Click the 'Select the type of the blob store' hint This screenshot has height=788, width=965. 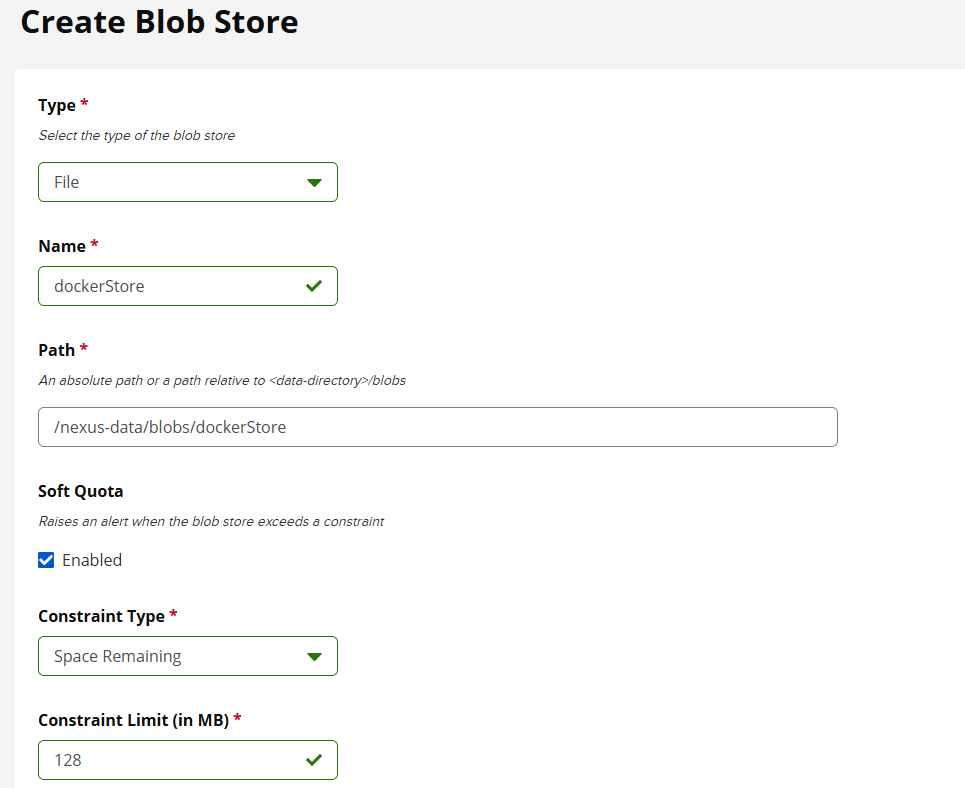[x=137, y=135]
